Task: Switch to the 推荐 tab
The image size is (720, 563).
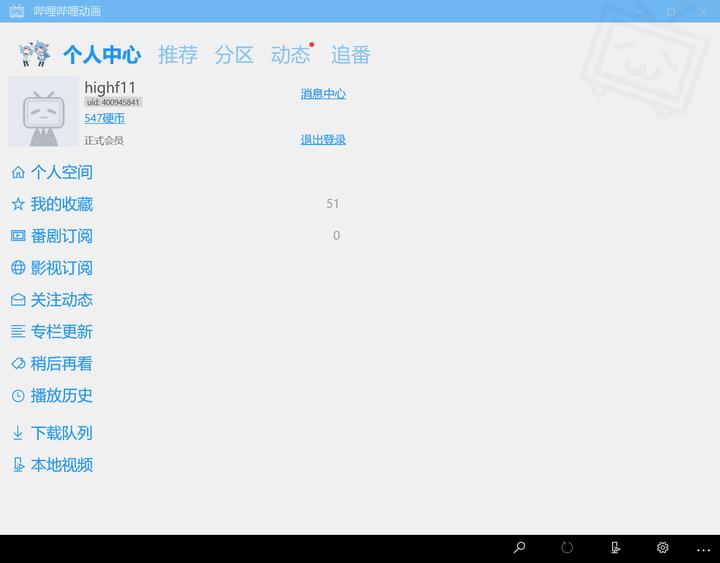Action: 178,55
